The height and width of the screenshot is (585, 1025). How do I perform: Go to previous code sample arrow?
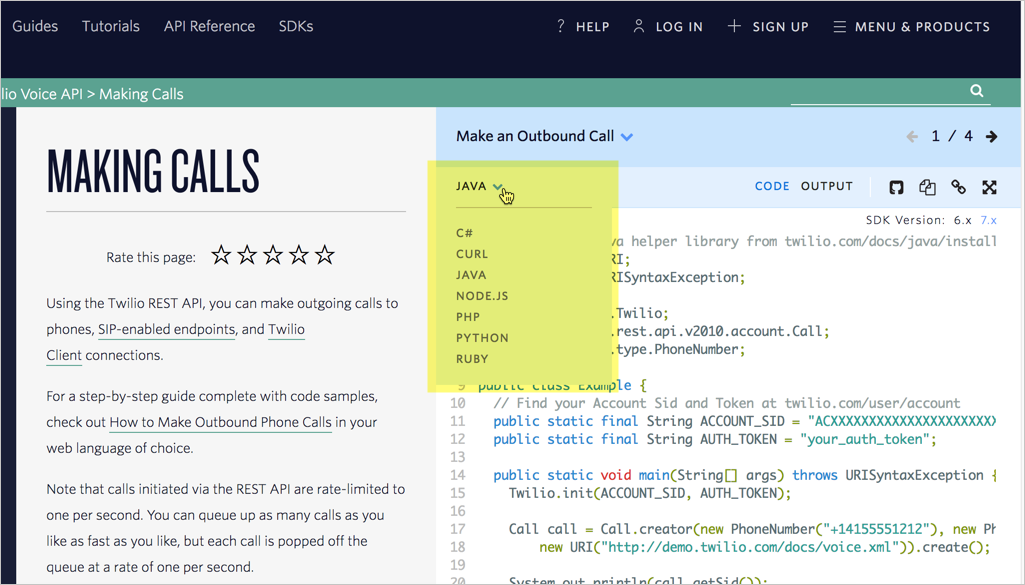[912, 136]
